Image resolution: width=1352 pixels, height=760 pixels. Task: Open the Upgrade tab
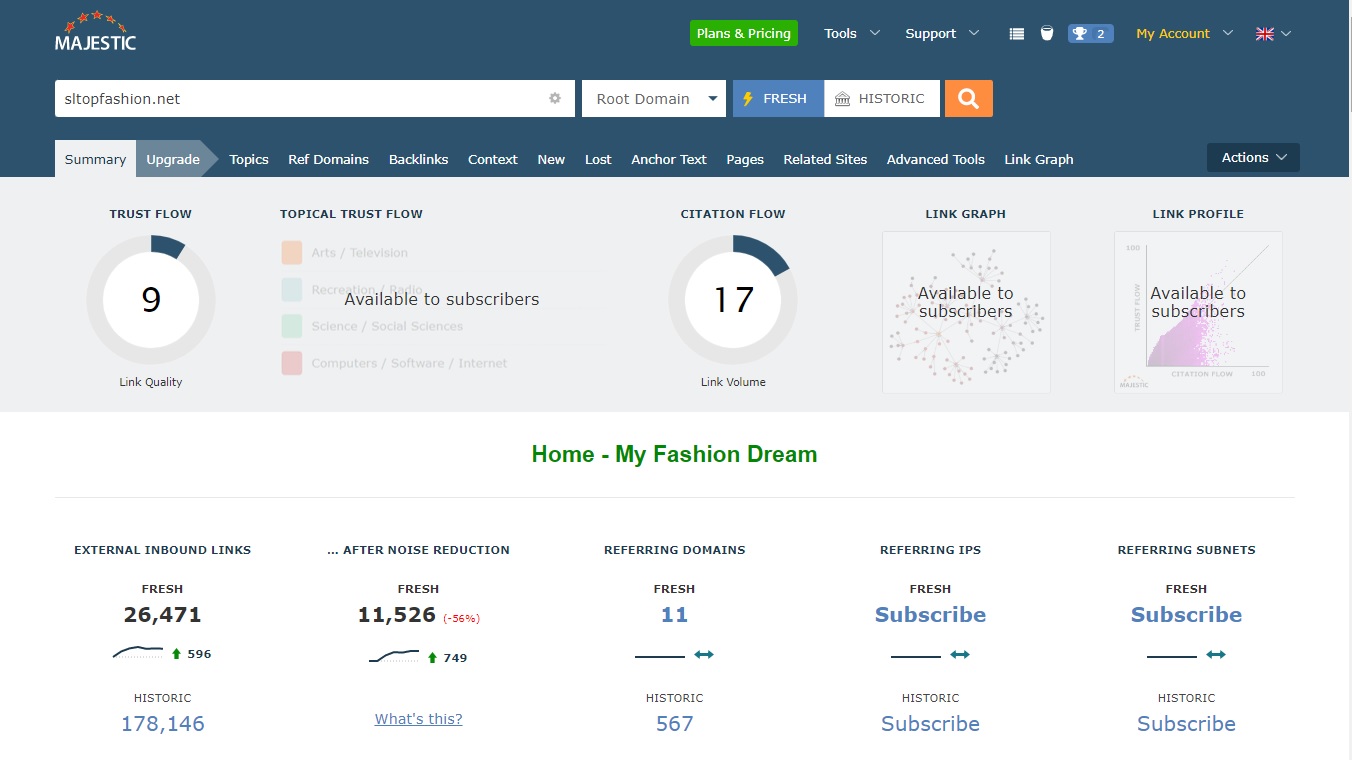173,159
